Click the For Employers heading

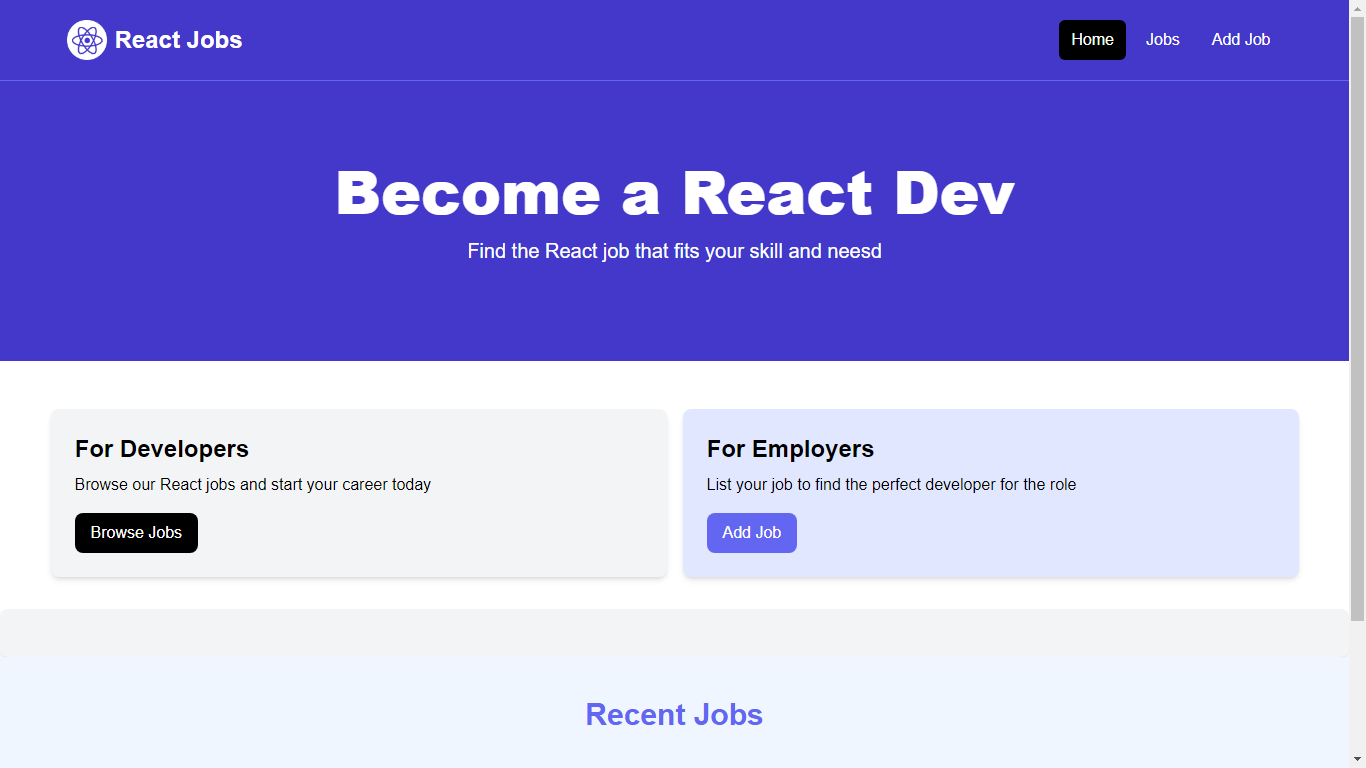coord(790,449)
